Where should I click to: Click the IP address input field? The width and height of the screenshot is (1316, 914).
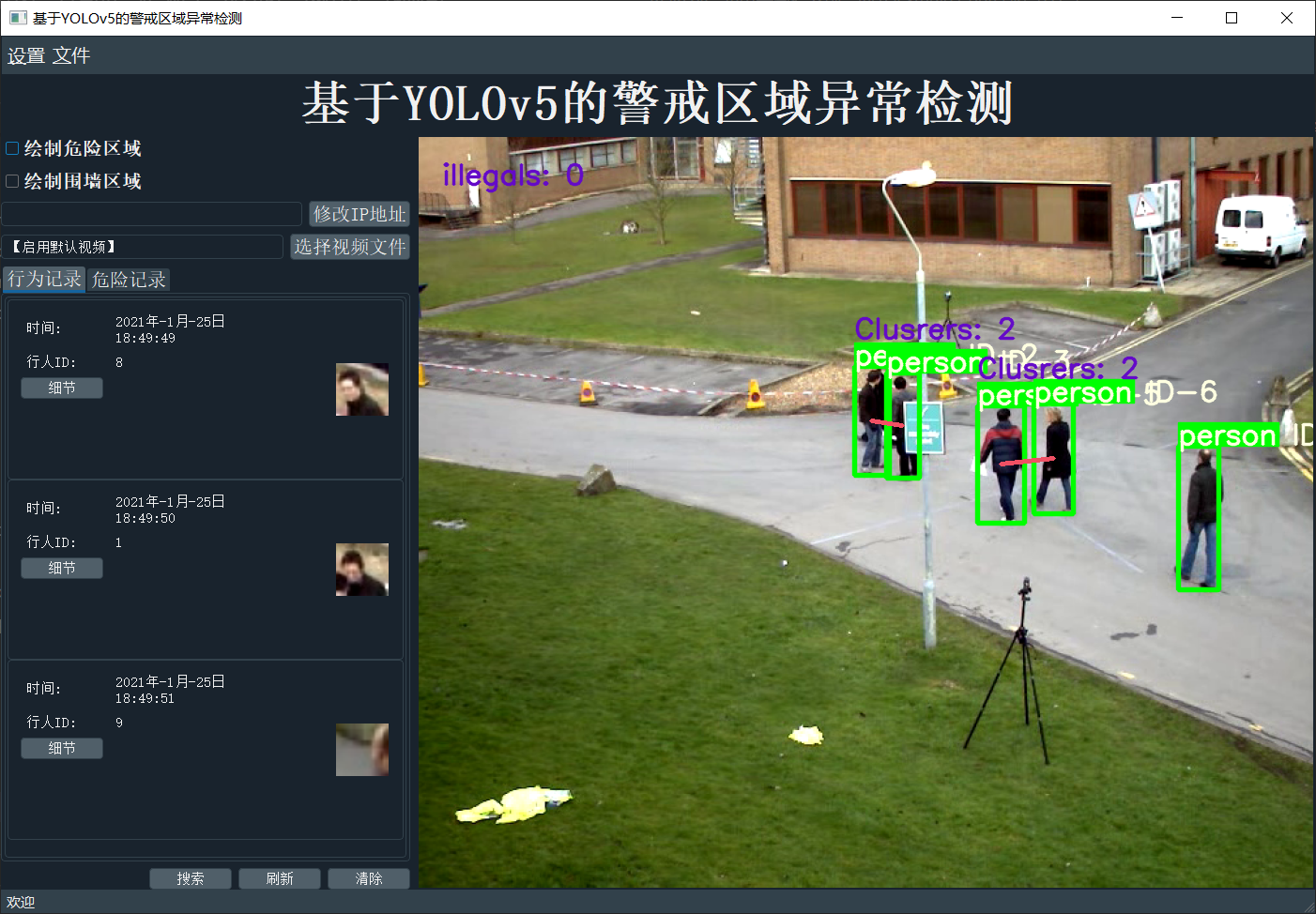(151, 214)
